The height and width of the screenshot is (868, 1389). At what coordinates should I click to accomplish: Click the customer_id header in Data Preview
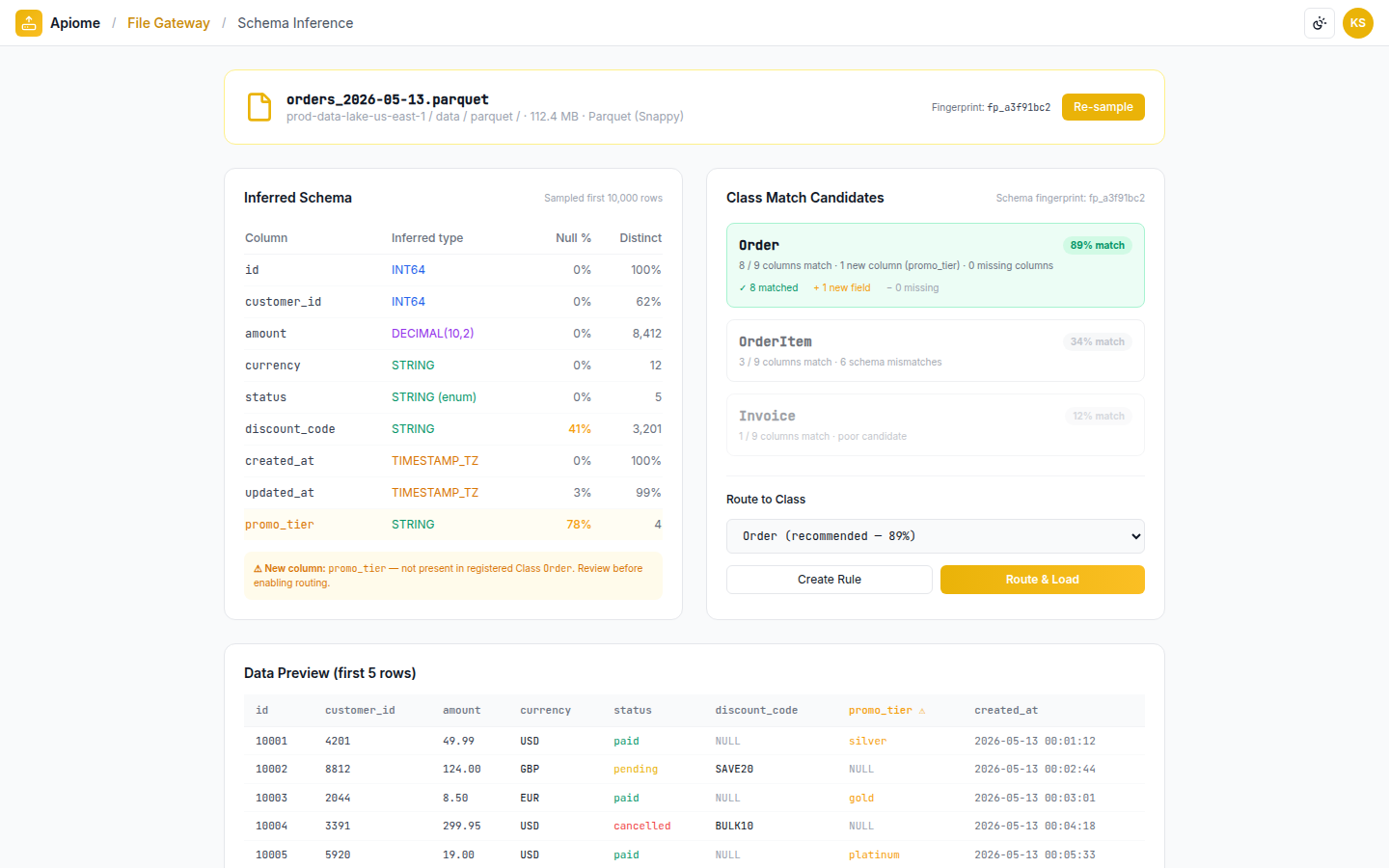click(x=360, y=711)
